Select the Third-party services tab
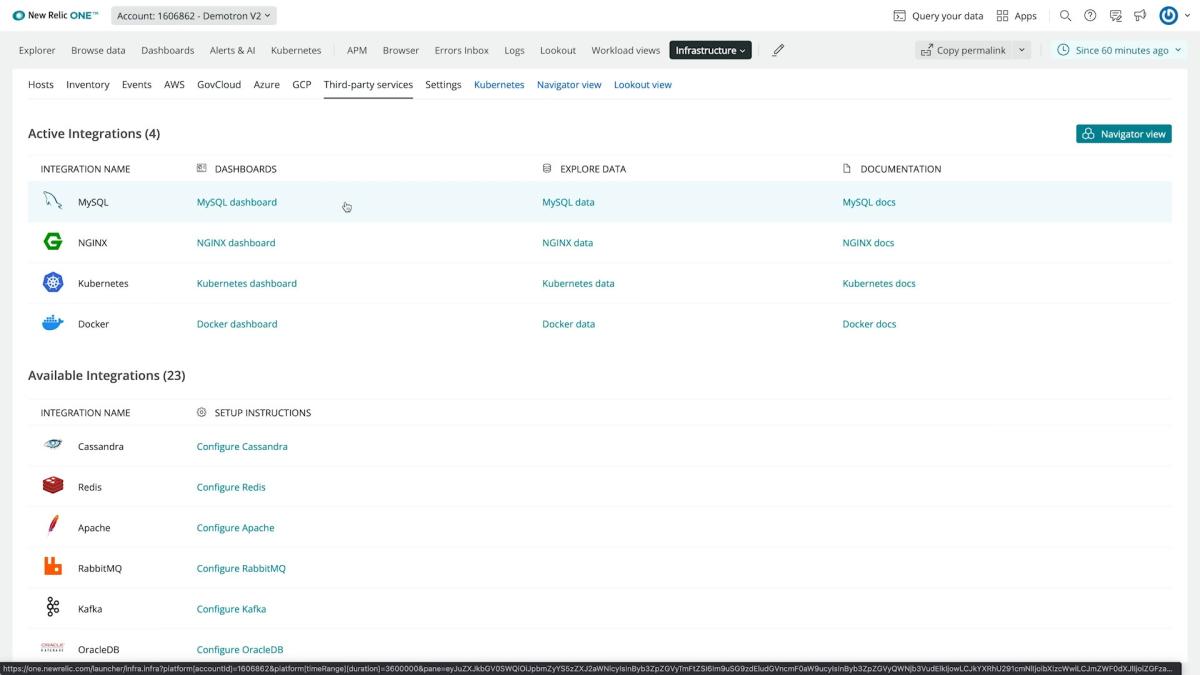The image size is (1200, 675). [x=368, y=85]
